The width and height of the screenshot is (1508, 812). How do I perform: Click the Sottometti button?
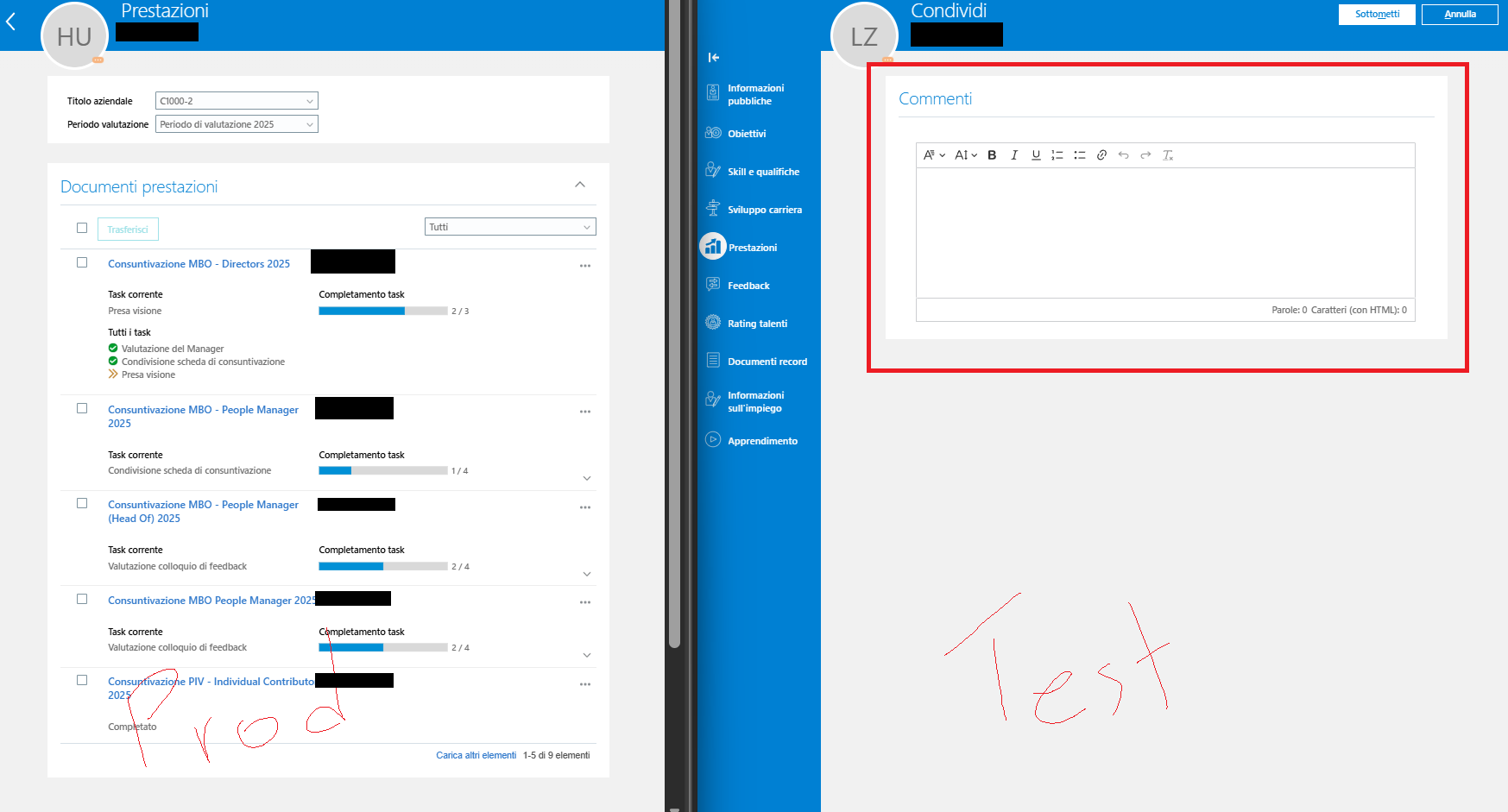[1377, 15]
